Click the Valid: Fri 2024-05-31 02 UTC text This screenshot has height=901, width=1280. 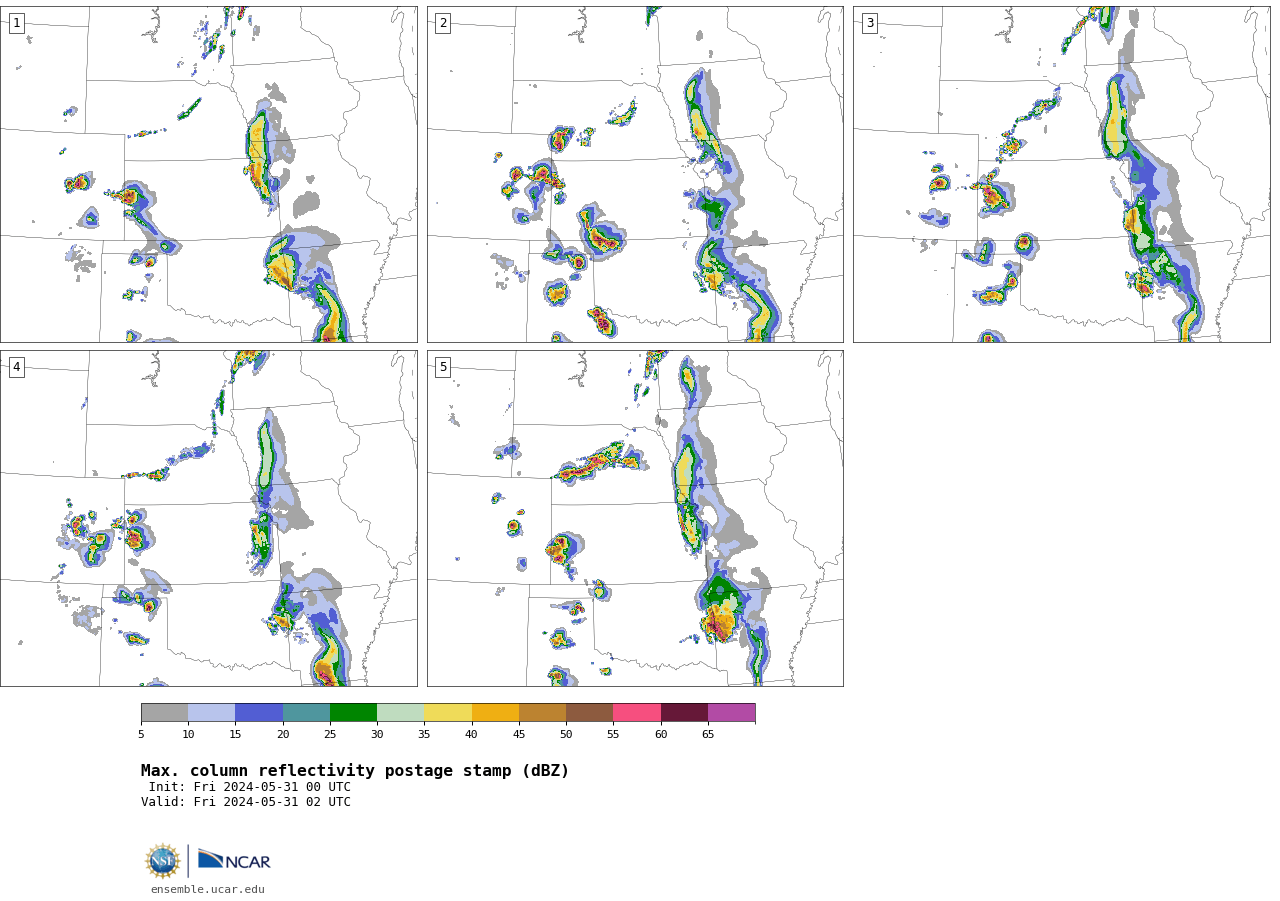(246, 802)
